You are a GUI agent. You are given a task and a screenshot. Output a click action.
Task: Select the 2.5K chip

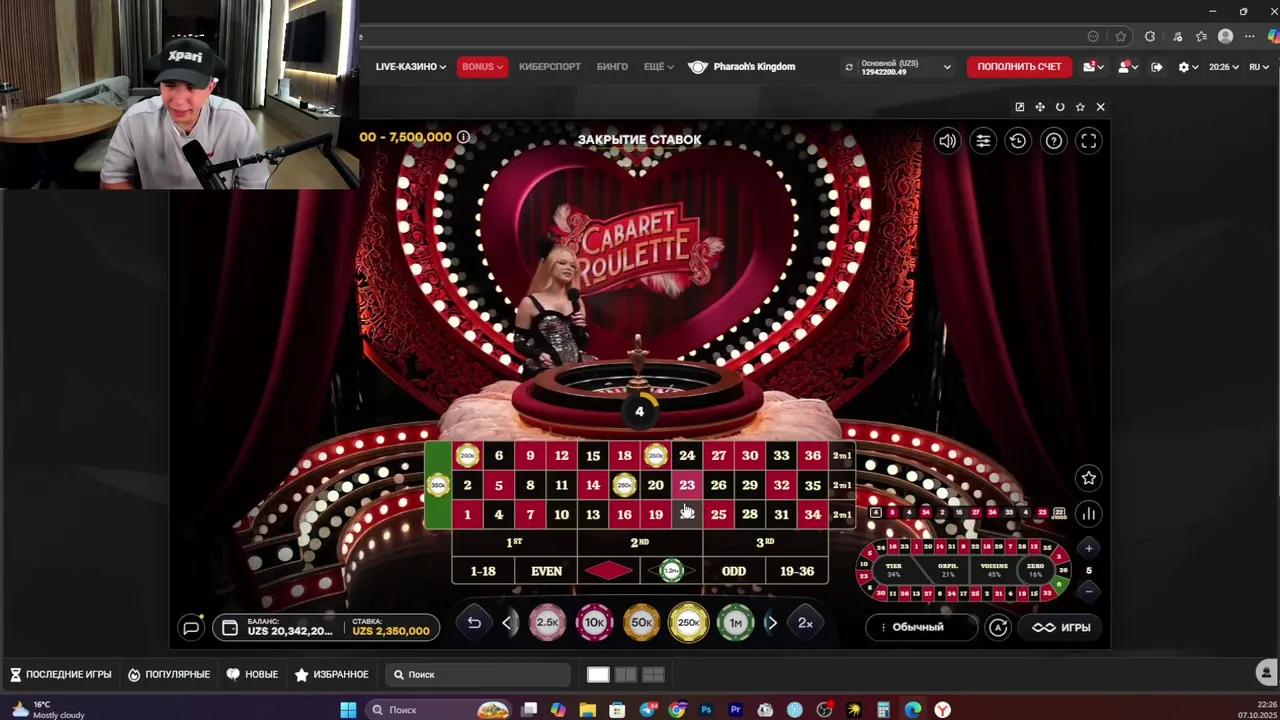click(x=547, y=622)
